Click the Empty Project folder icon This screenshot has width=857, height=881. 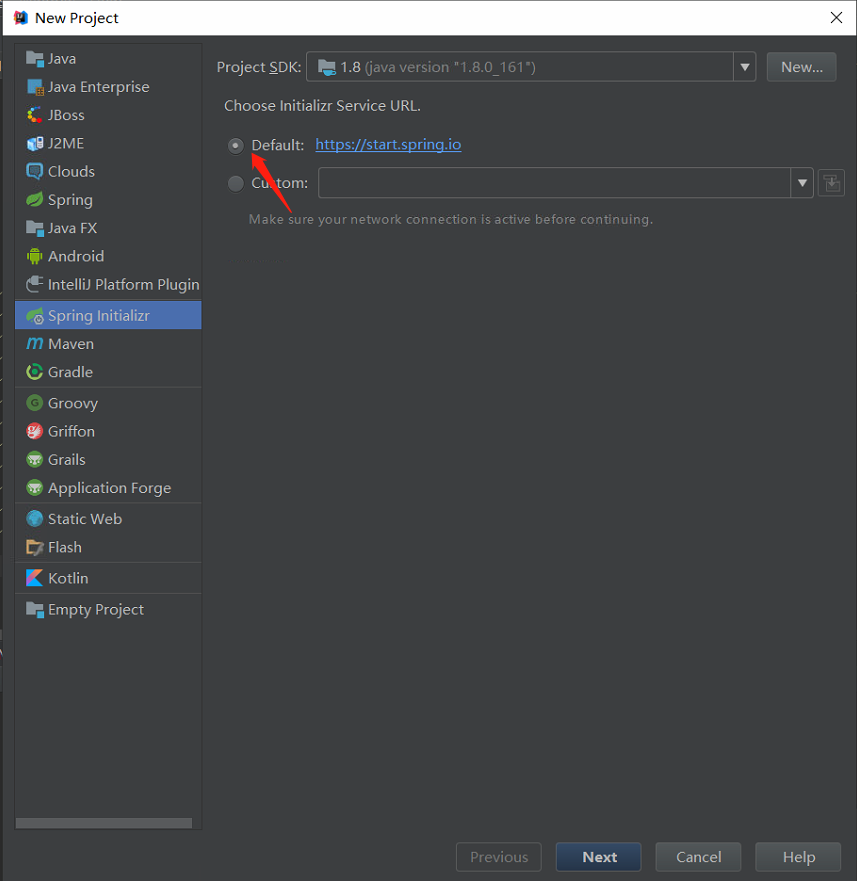pos(34,610)
